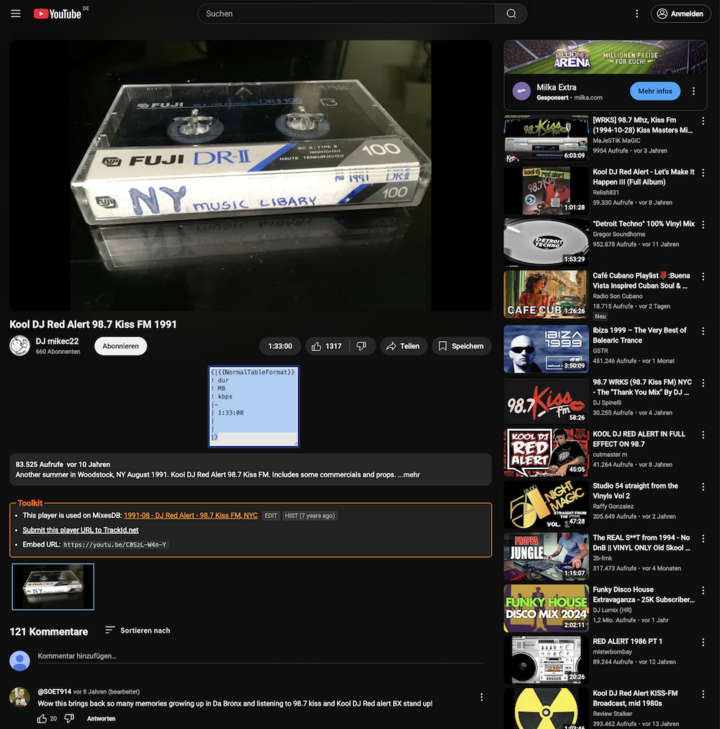Click the NormalTableFormat wiki text area

253,407
